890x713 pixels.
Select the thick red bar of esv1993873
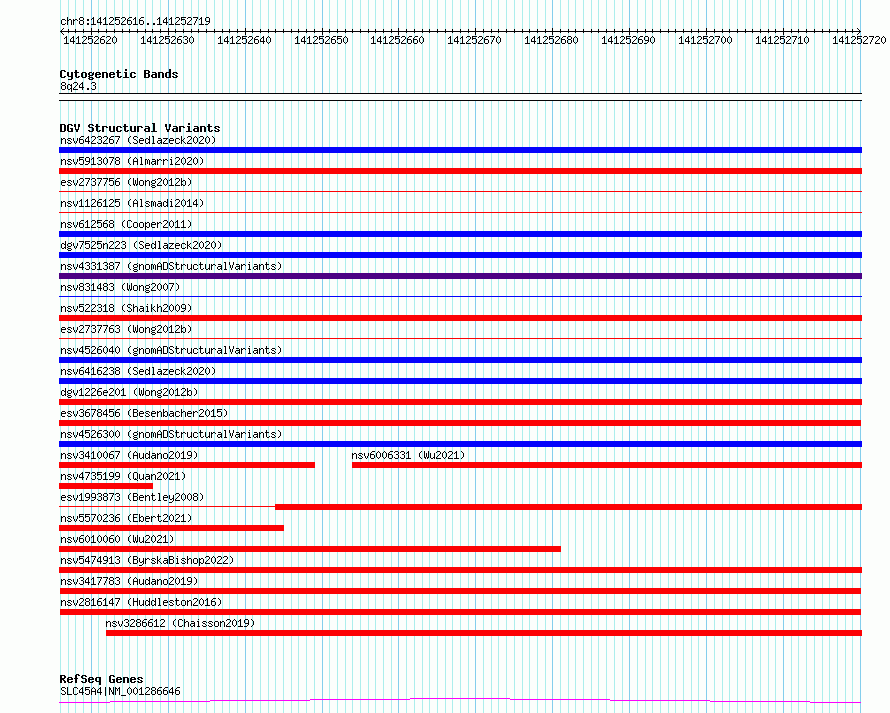pos(569,507)
